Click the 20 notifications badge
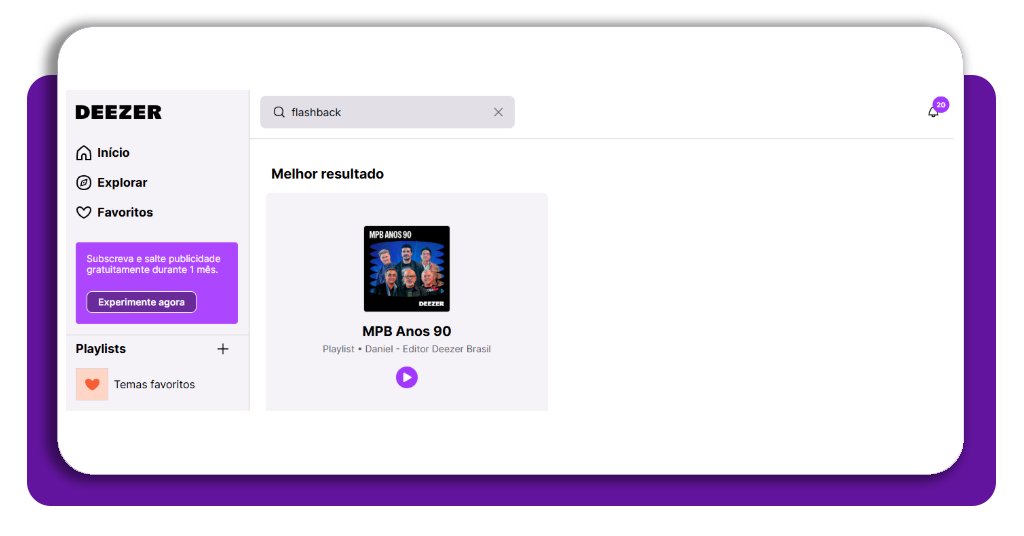 tap(941, 104)
